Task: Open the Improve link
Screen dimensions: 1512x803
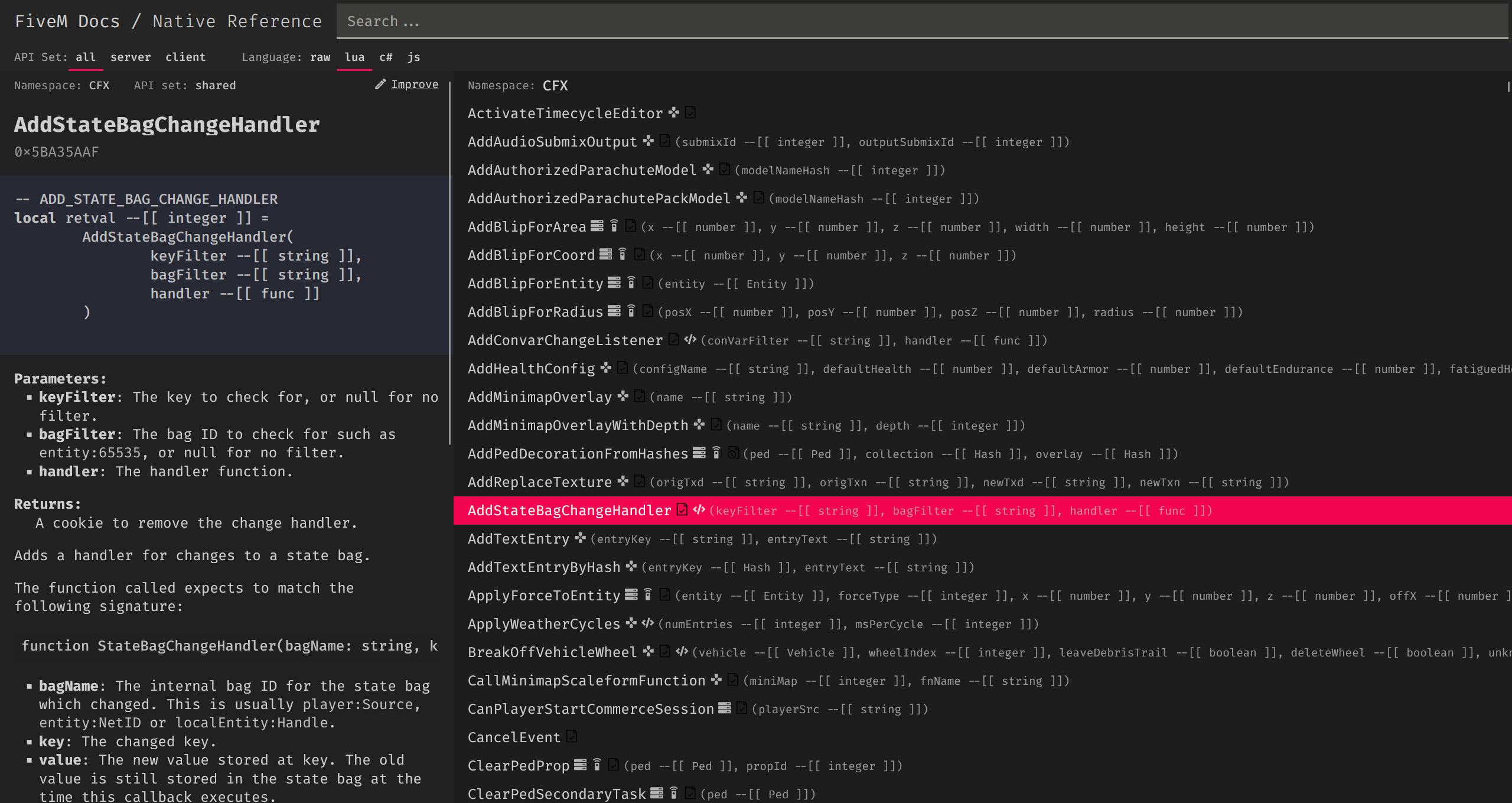Action: [415, 84]
